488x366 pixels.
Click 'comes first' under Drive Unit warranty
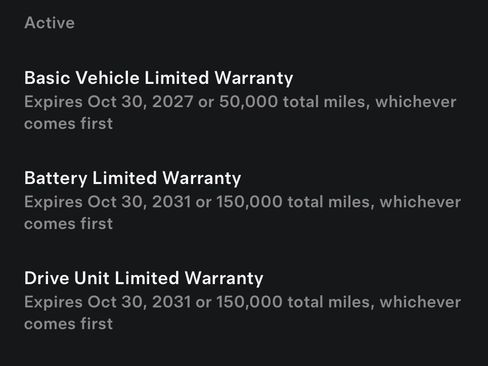click(x=68, y=324)
